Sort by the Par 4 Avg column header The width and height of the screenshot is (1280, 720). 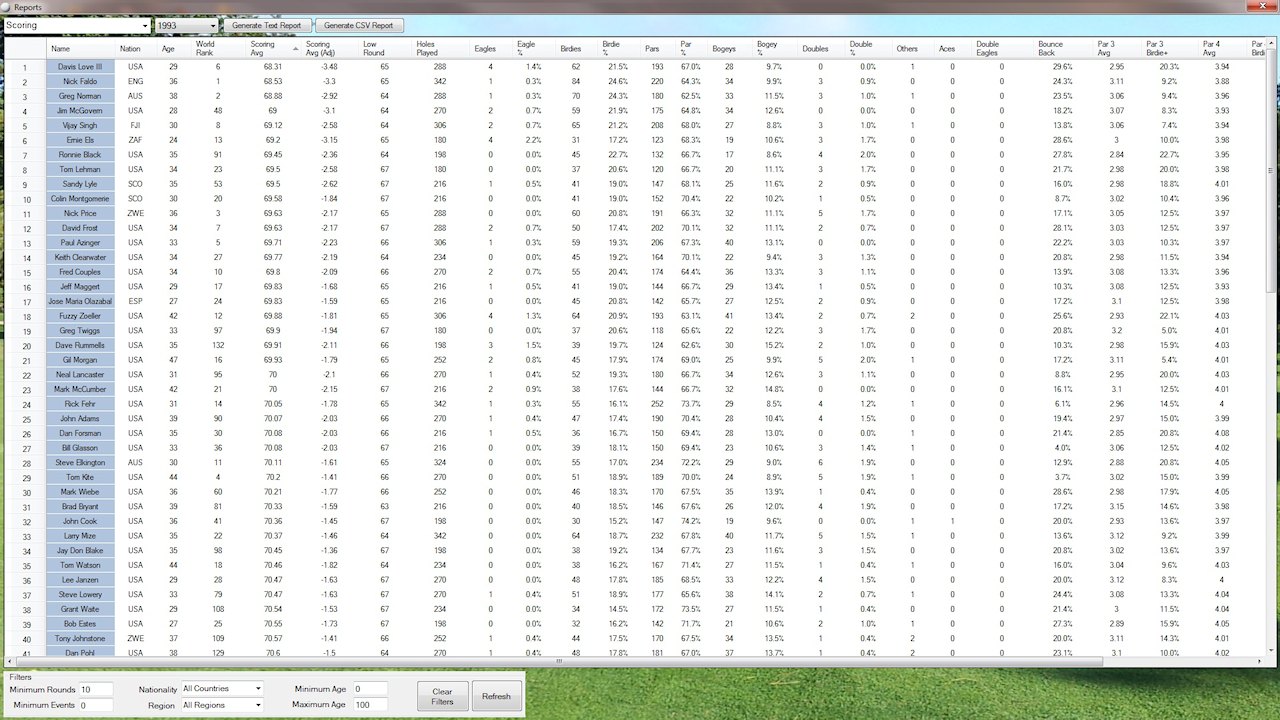click(x=1222, y=48)
